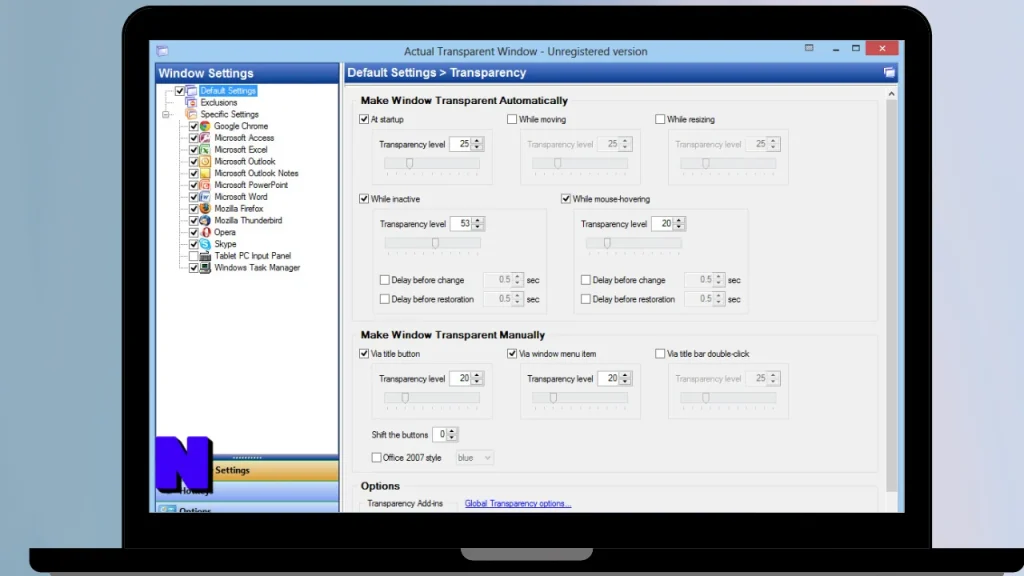Open the Office 2007 style color dropdown
This screenshot has height=576, width=1024.
(x=474, y=458)
